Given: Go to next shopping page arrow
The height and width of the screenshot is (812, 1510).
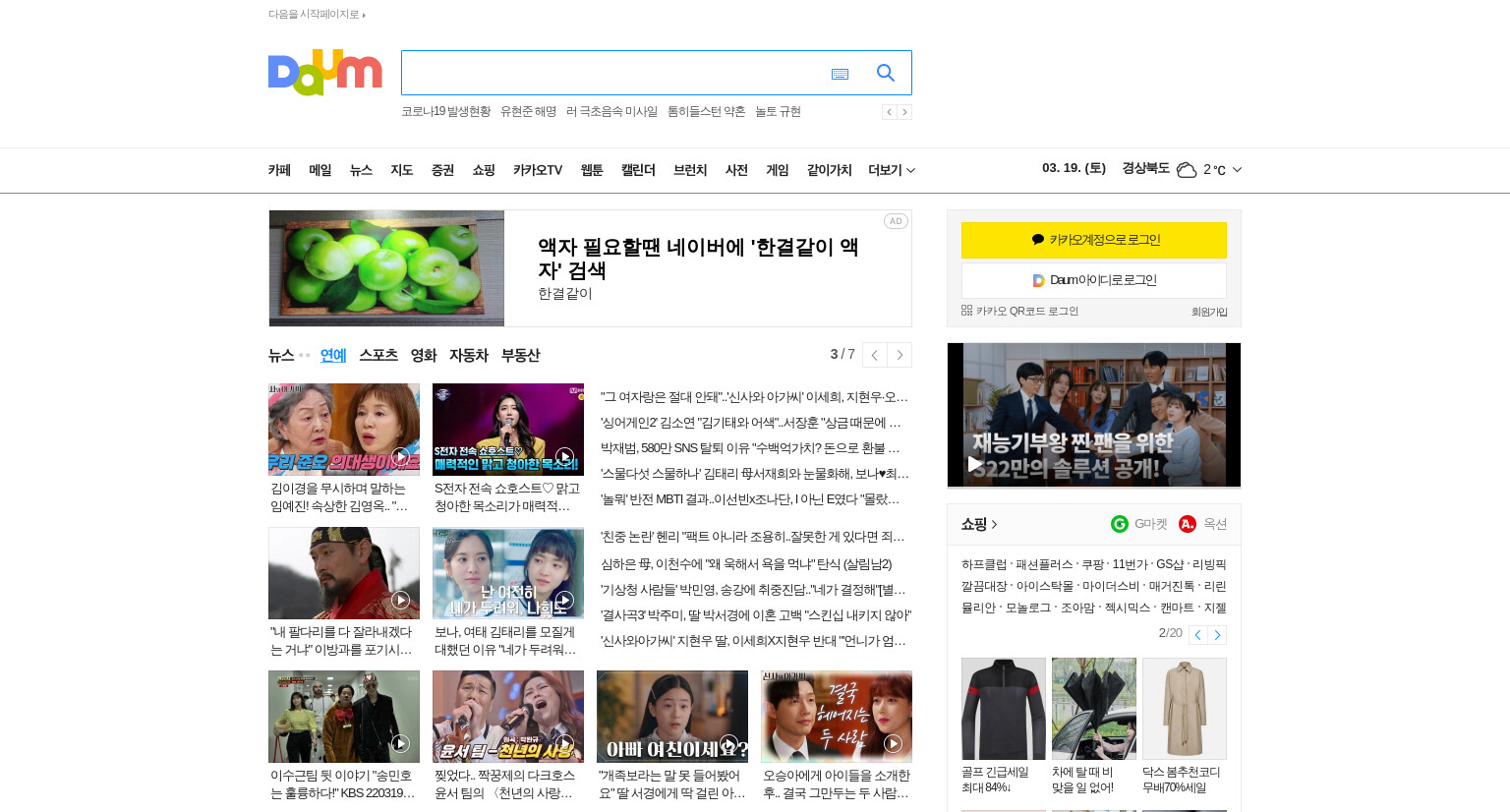Looking at the screenshot, I should 1217,635.
